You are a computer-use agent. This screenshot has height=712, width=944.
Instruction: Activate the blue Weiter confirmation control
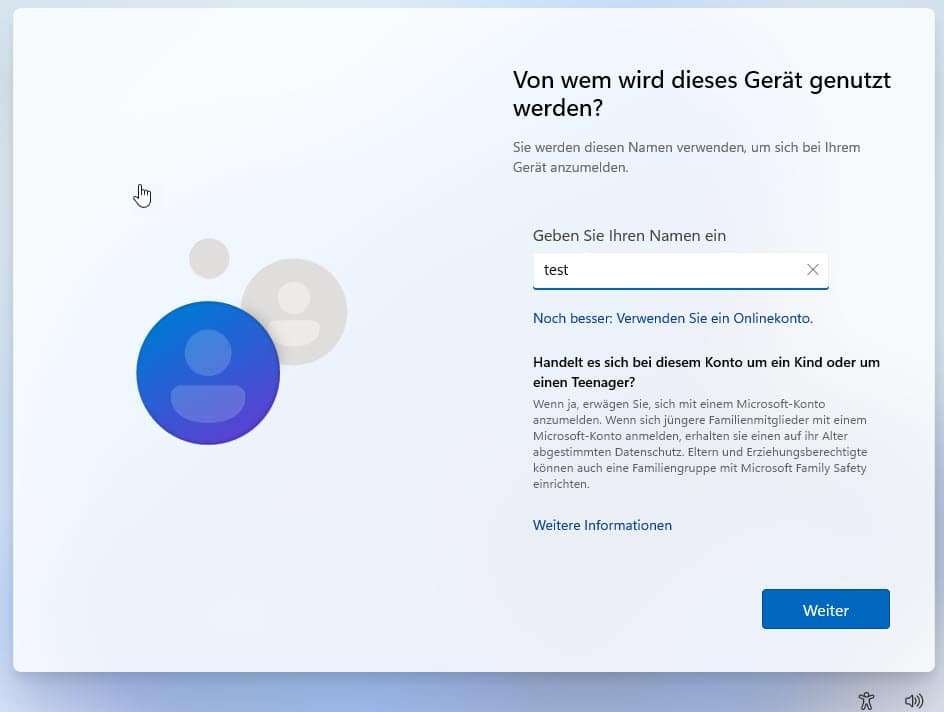pos(825,609)
